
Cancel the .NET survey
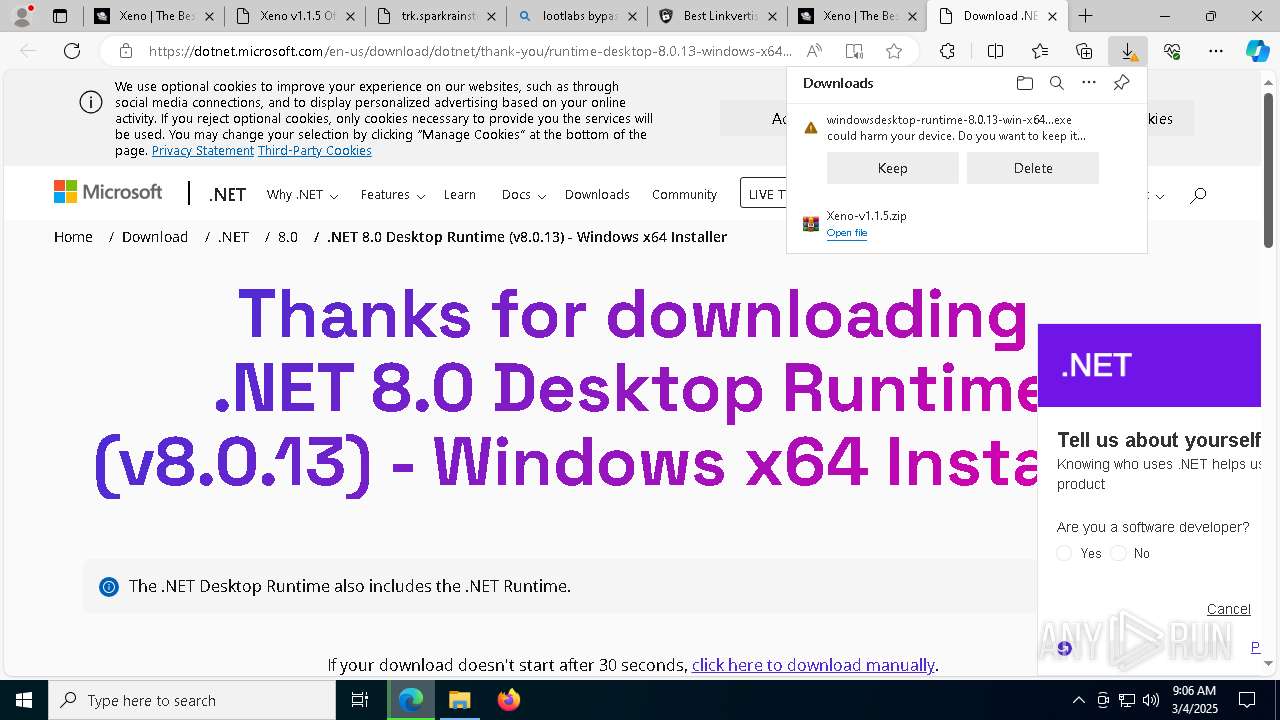1228,609
